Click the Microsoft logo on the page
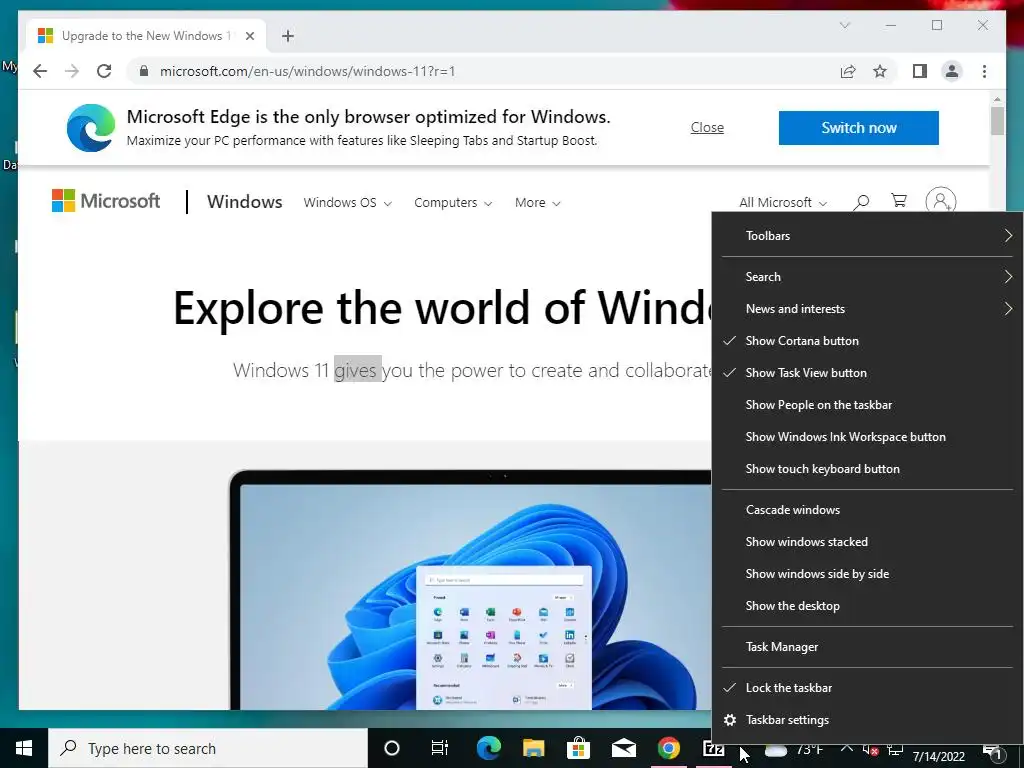The image size is (1024, 768). [x=106, y=201]
